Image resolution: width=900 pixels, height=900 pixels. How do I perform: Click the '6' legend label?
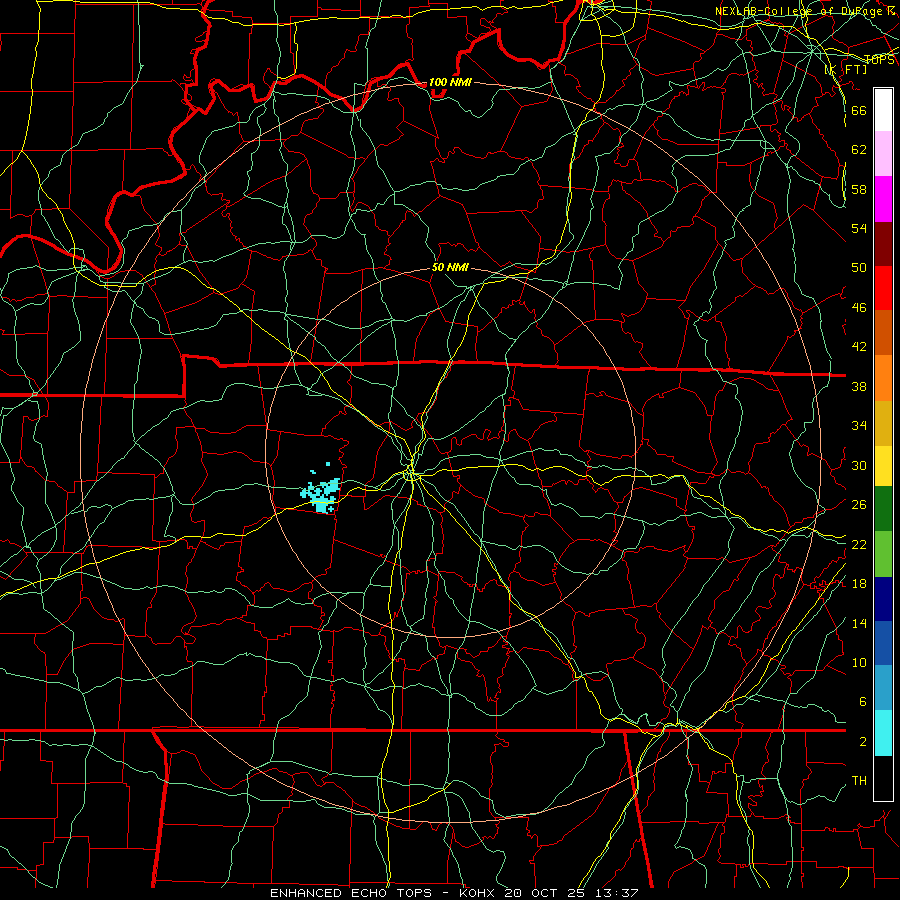coord(862,701)
